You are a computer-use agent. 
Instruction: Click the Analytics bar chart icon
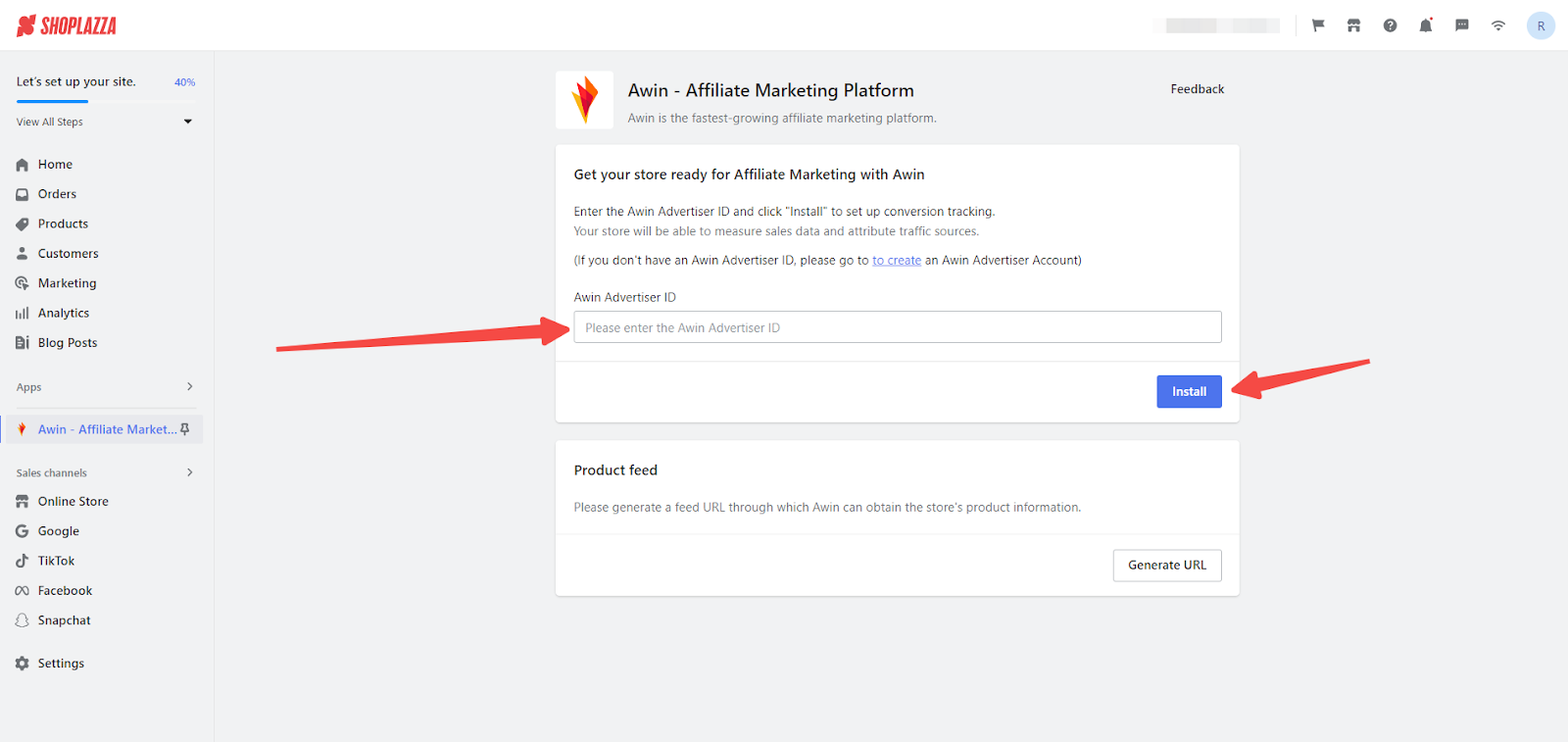[23, 313]
